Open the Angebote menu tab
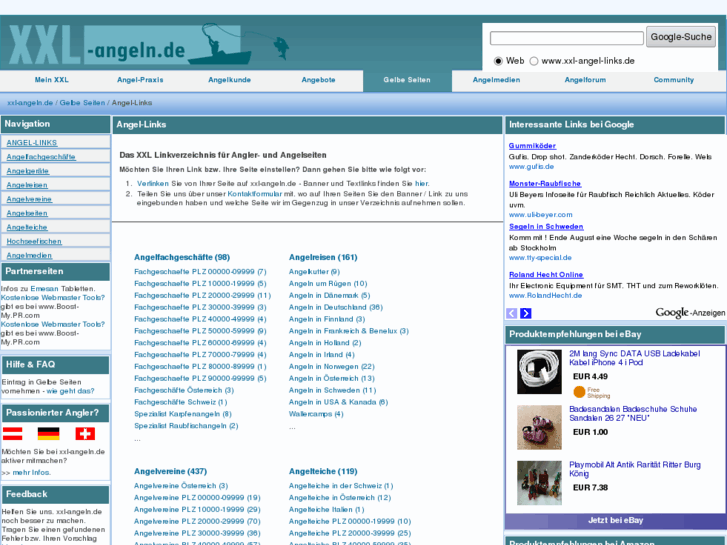This screenshot has width=727, height=545. [319, 80]
